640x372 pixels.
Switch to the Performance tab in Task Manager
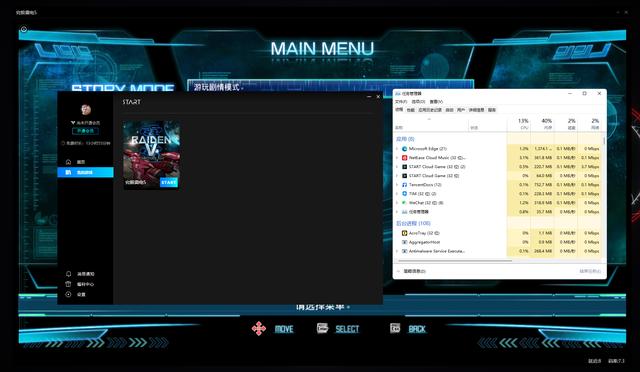pos(410,110)
